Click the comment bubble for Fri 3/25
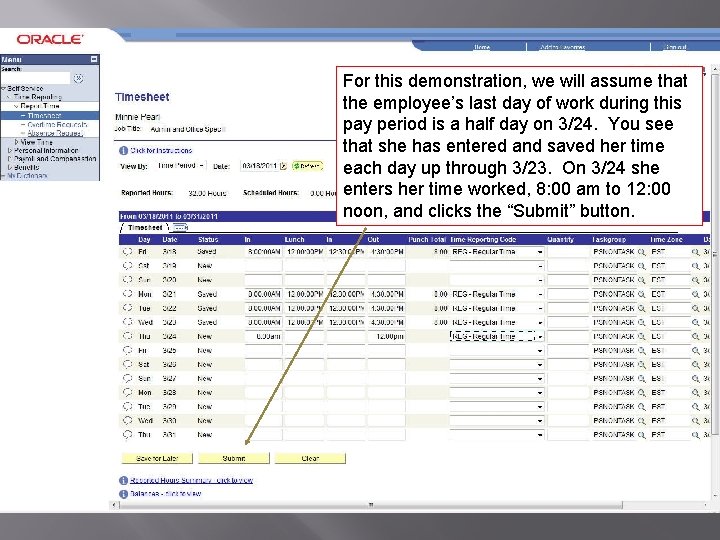 (128, 350)
